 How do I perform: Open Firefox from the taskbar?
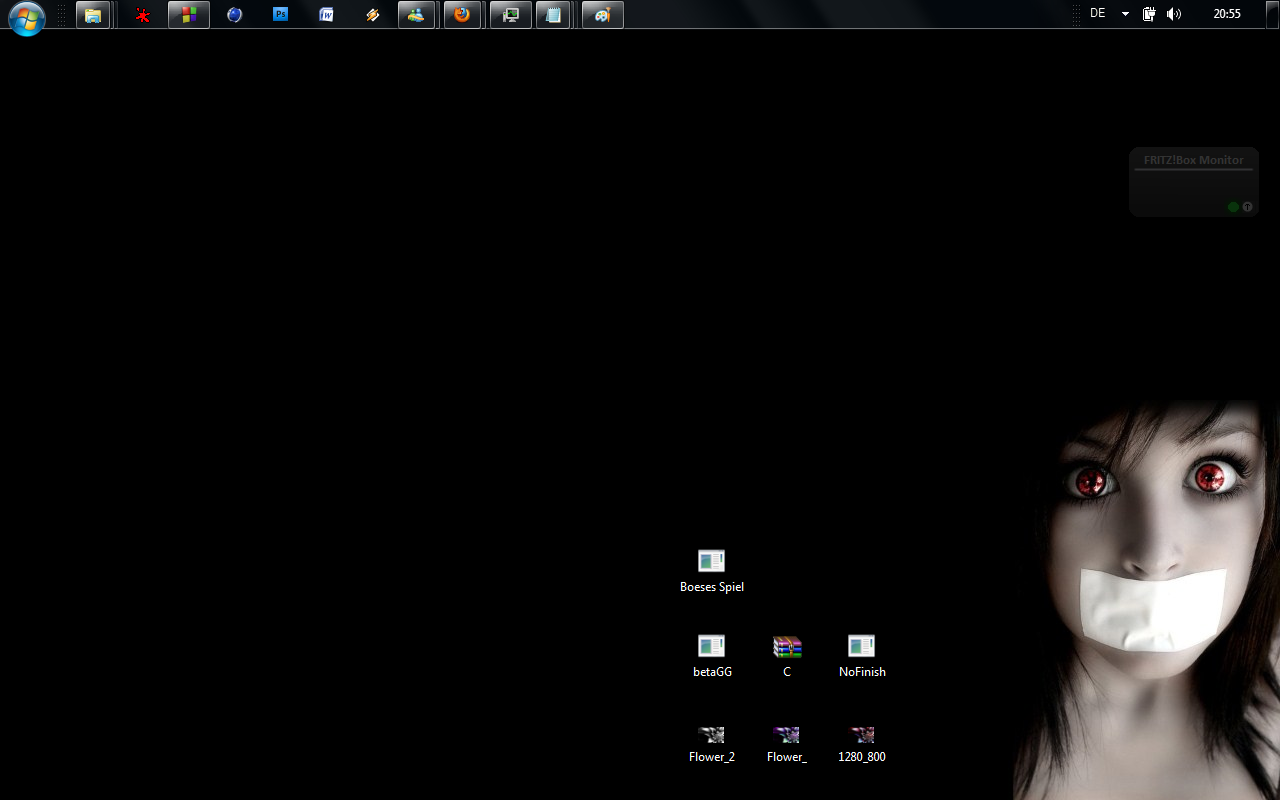(x=462, y=15)
